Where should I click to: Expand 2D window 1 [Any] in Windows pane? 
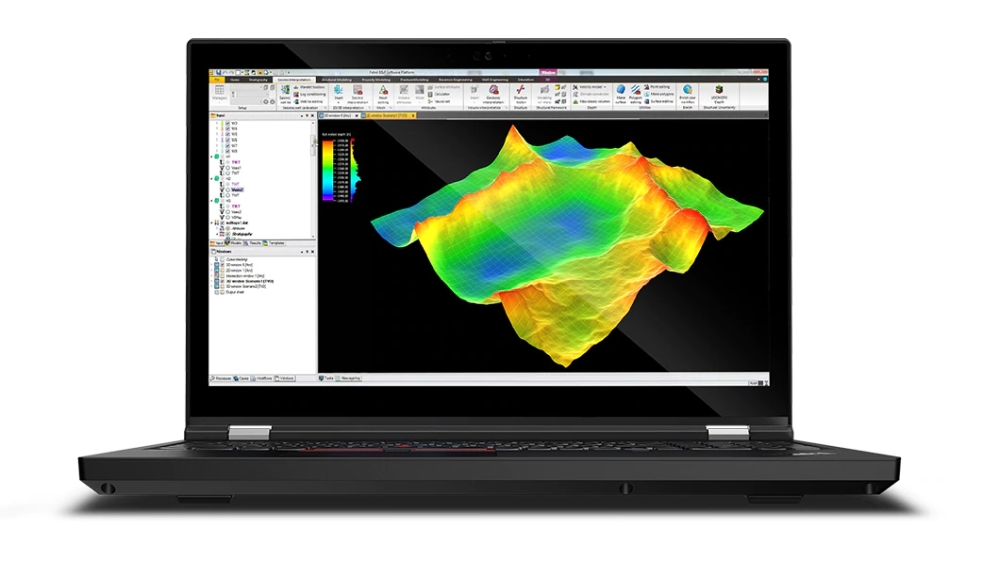212,270
